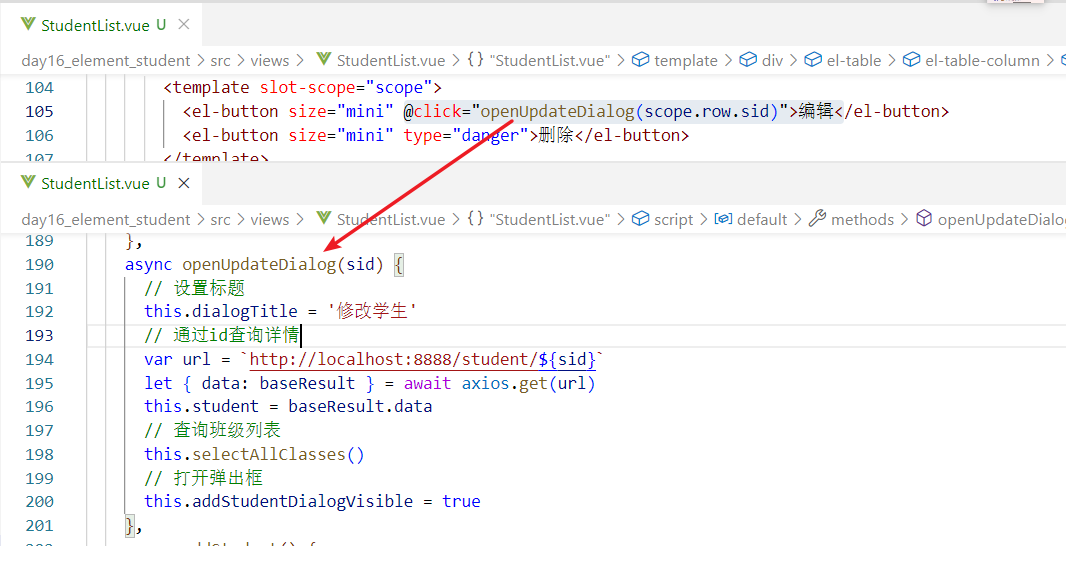Select el-table-column in upper breadcrumb
This screenshot has width=1072, height=562.
click(x=982, y=61)
